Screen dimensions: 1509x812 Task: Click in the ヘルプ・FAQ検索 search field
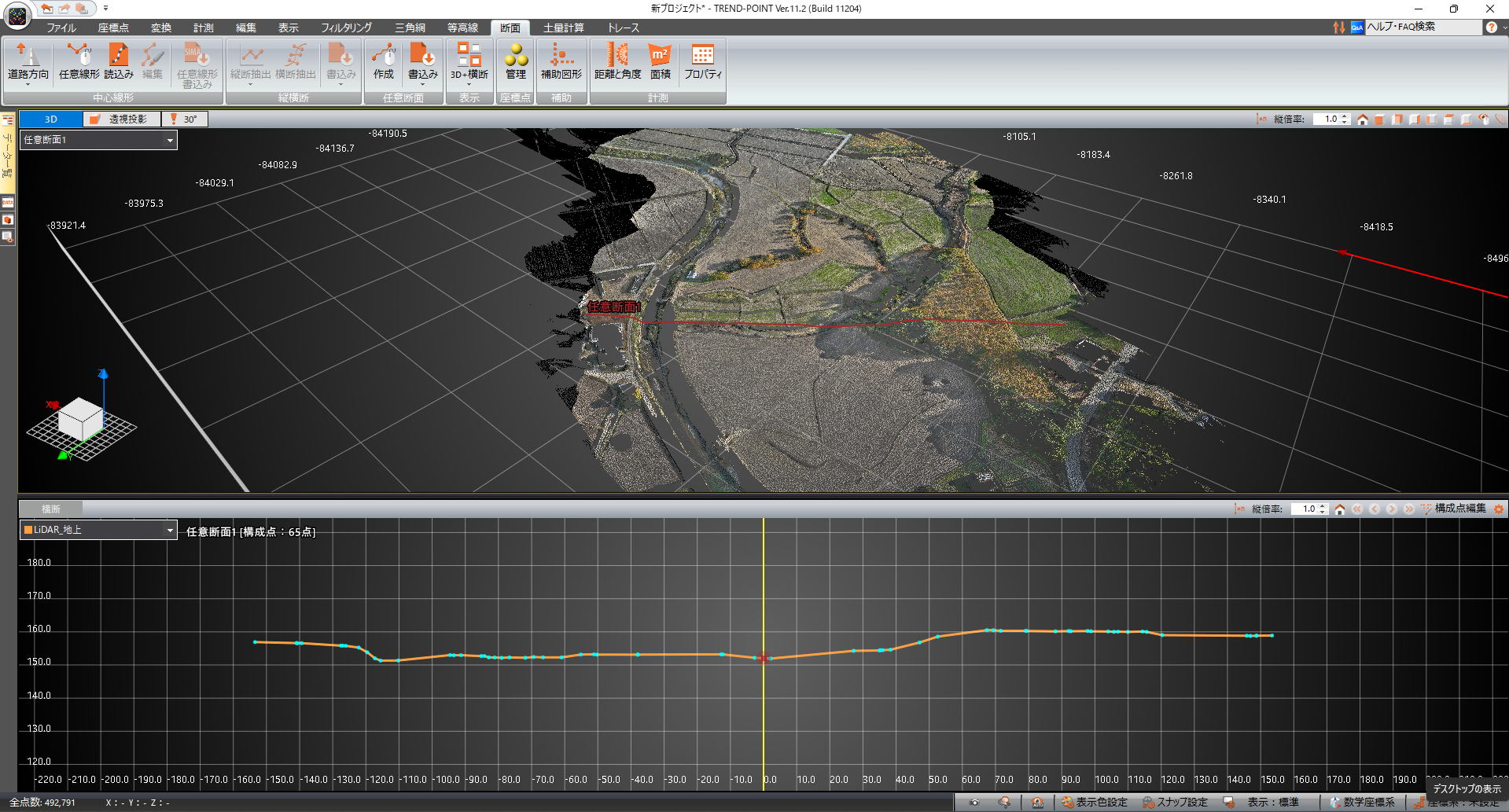1423,27
